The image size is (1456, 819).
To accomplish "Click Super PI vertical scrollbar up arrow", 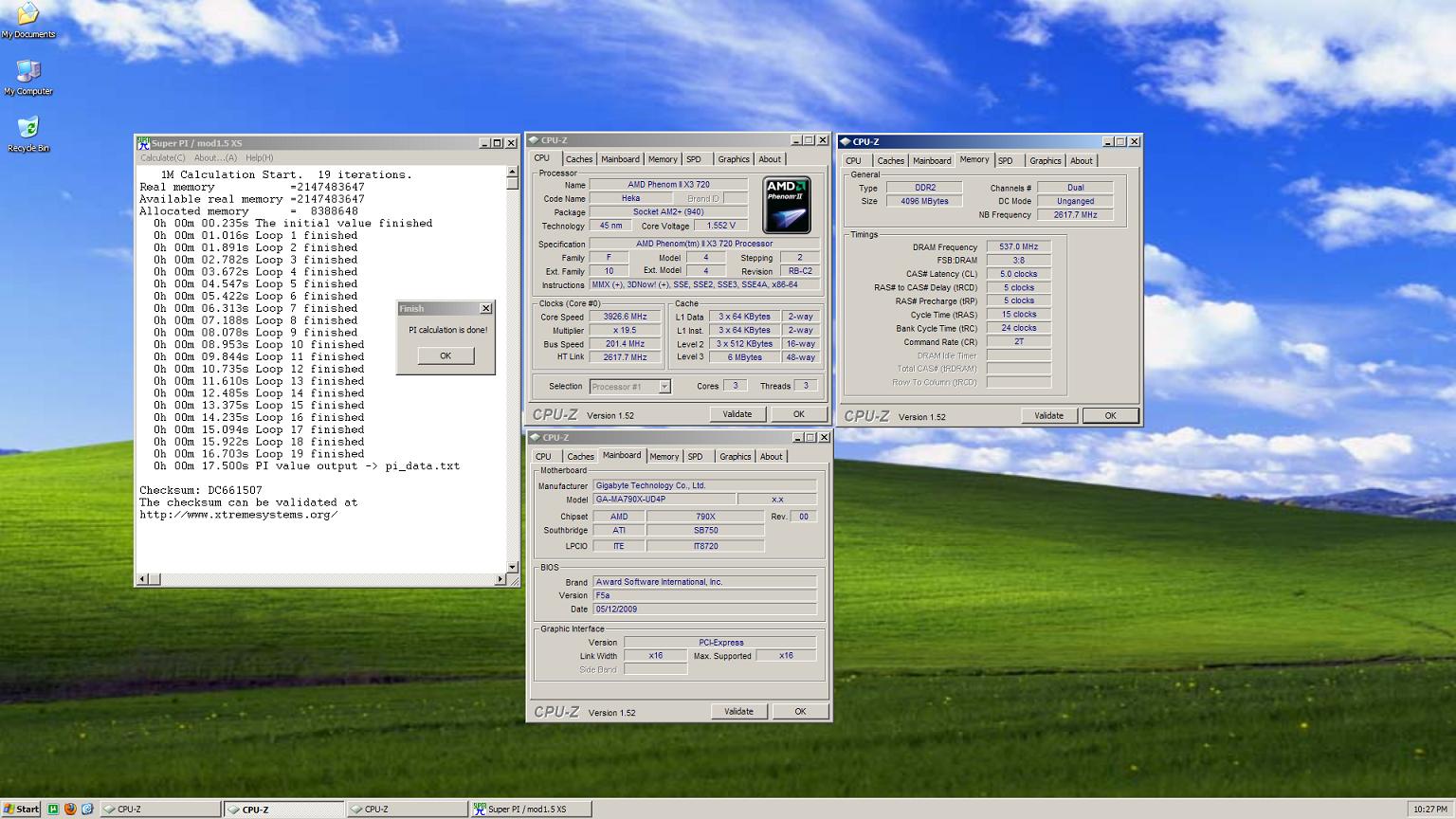I will pyautogui.click(x=513, y=173).
